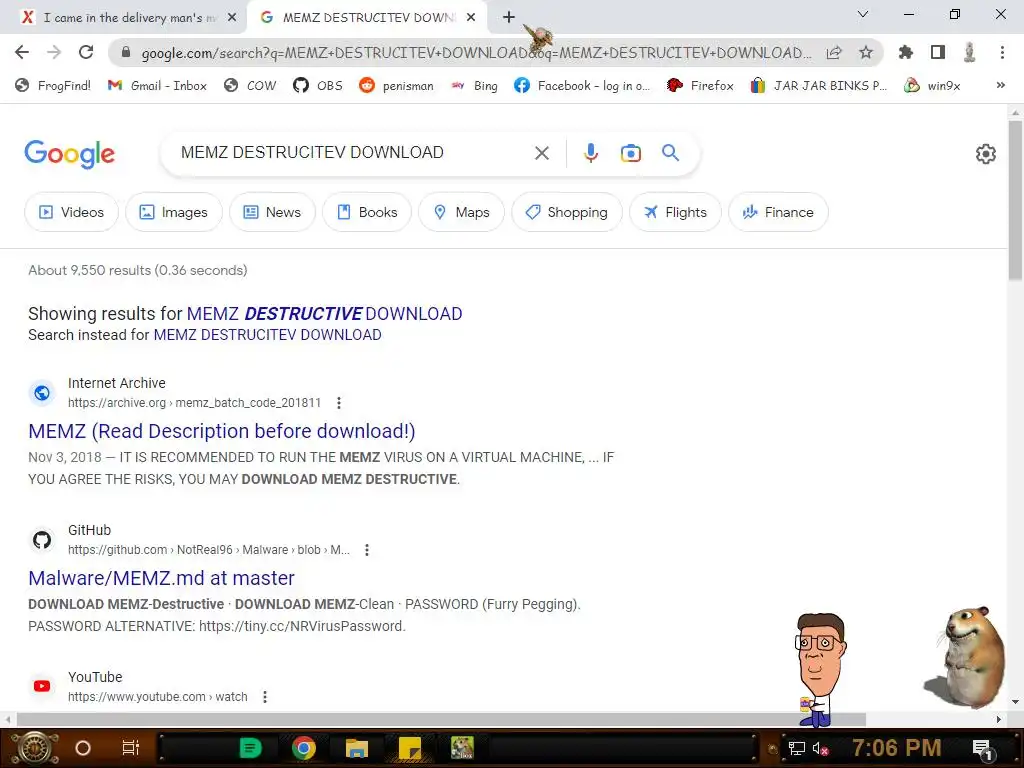
Task: Open the green notes app on taskbar
Action: click(250, 748)
